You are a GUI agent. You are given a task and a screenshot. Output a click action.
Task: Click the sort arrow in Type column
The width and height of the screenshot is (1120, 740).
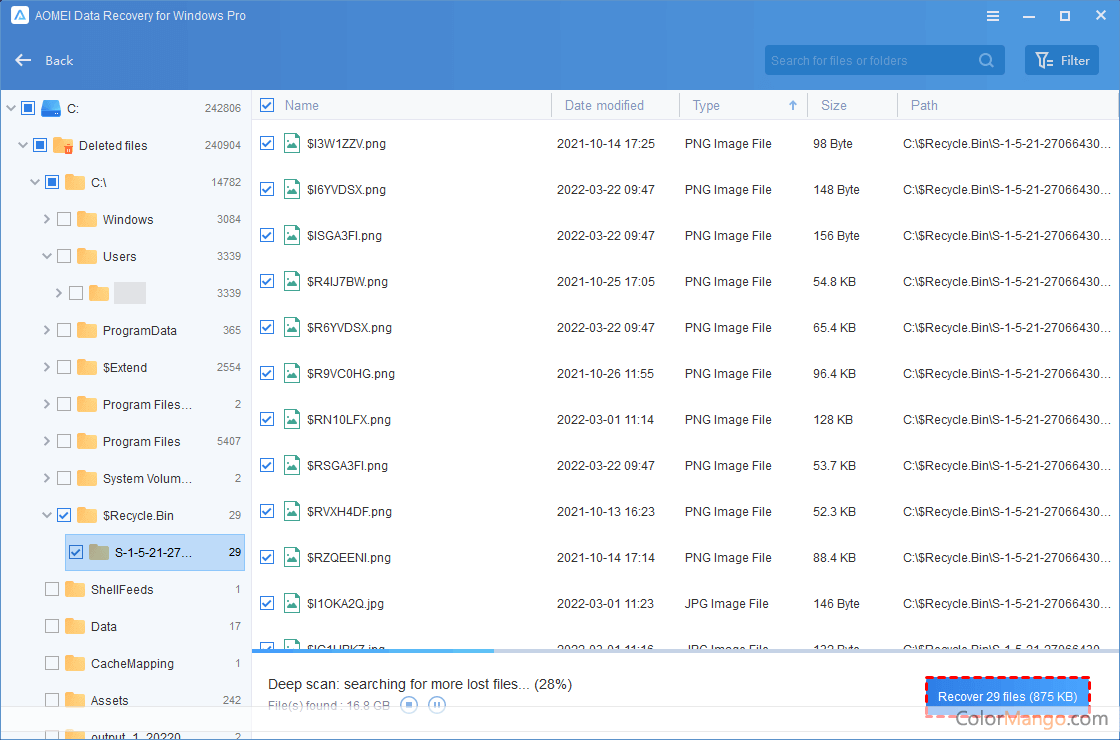pos(793,105)
